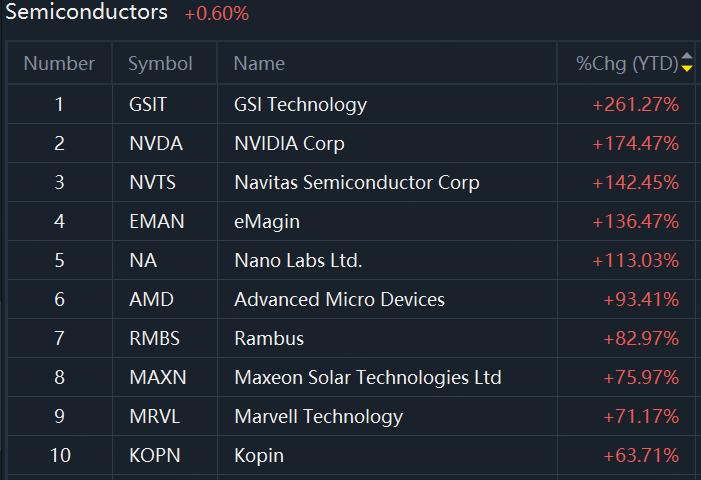Click the Symbol column header
701x480 pixels.
pos(160,64)
